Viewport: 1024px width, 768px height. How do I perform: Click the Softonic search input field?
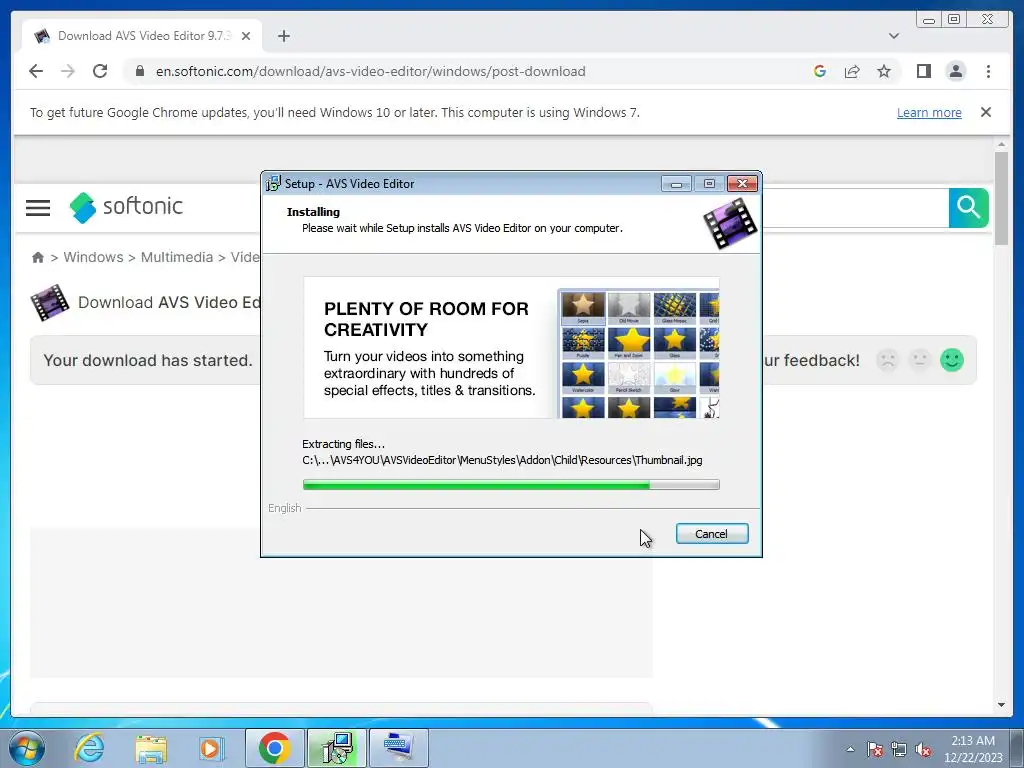pyautogui.click(x=855, y=208)
